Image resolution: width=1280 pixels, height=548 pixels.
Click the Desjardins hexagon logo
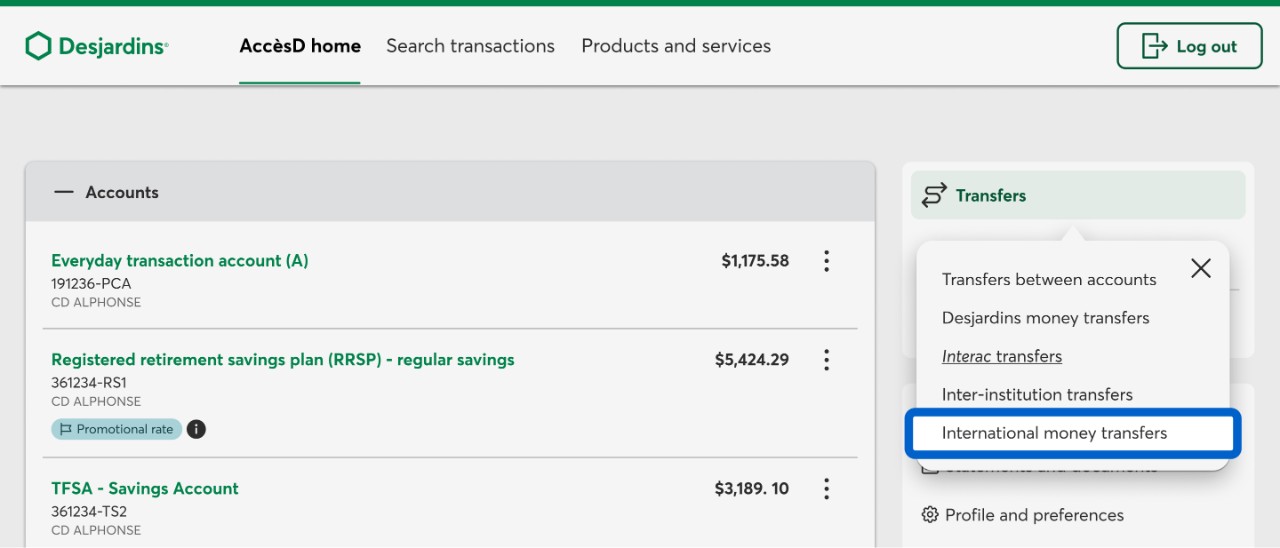click(38, 46)
